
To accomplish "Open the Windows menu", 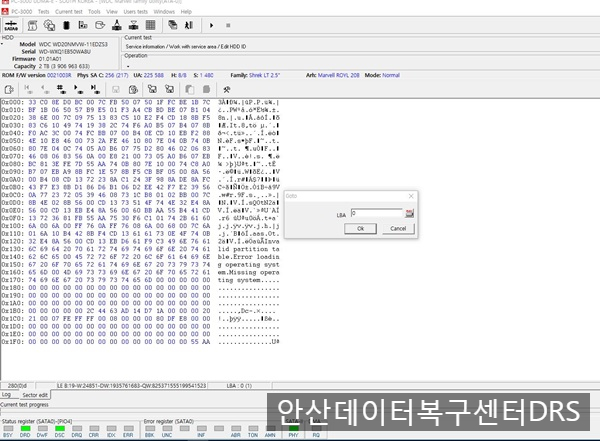I will pos(164,11).
